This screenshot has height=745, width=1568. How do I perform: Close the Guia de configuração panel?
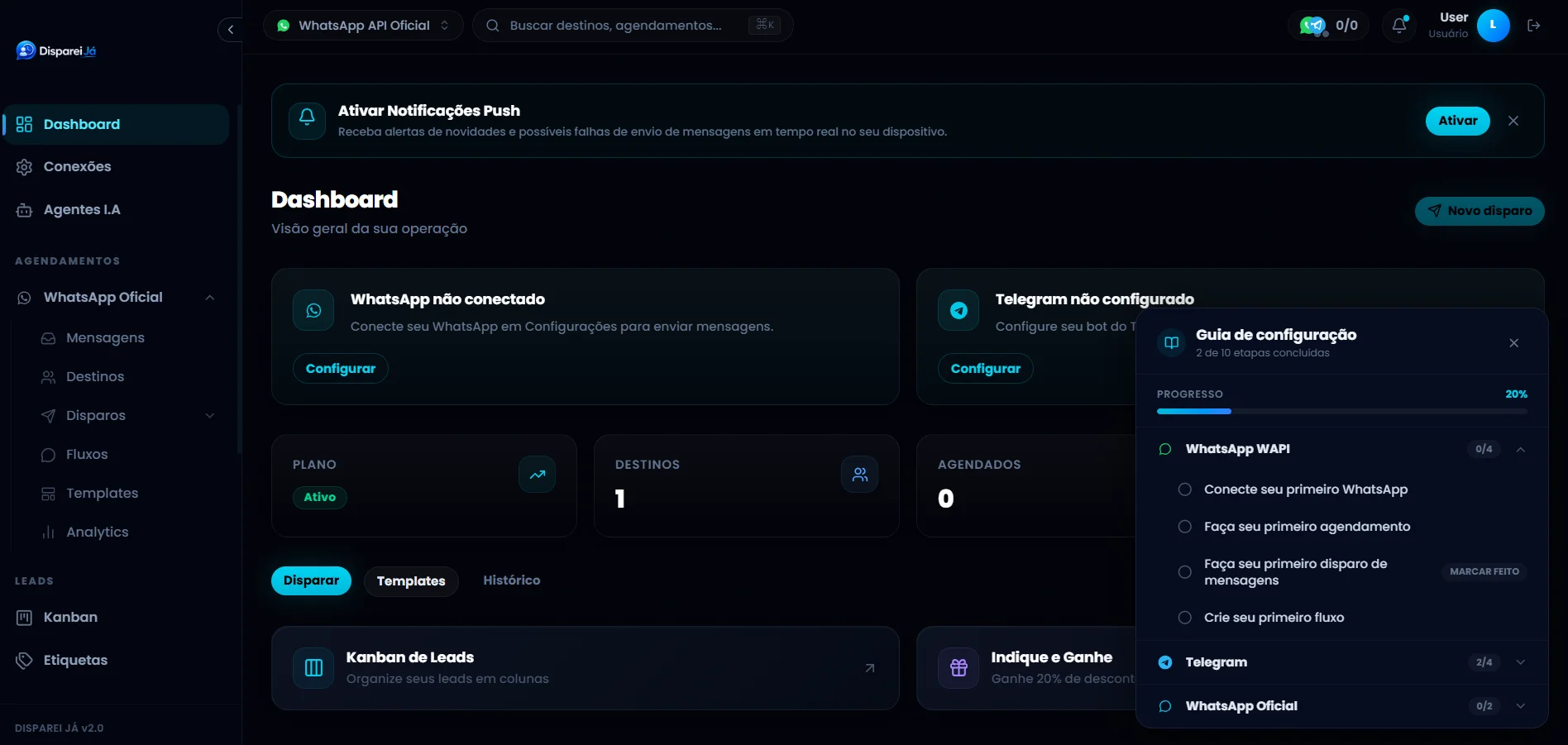1513,342
